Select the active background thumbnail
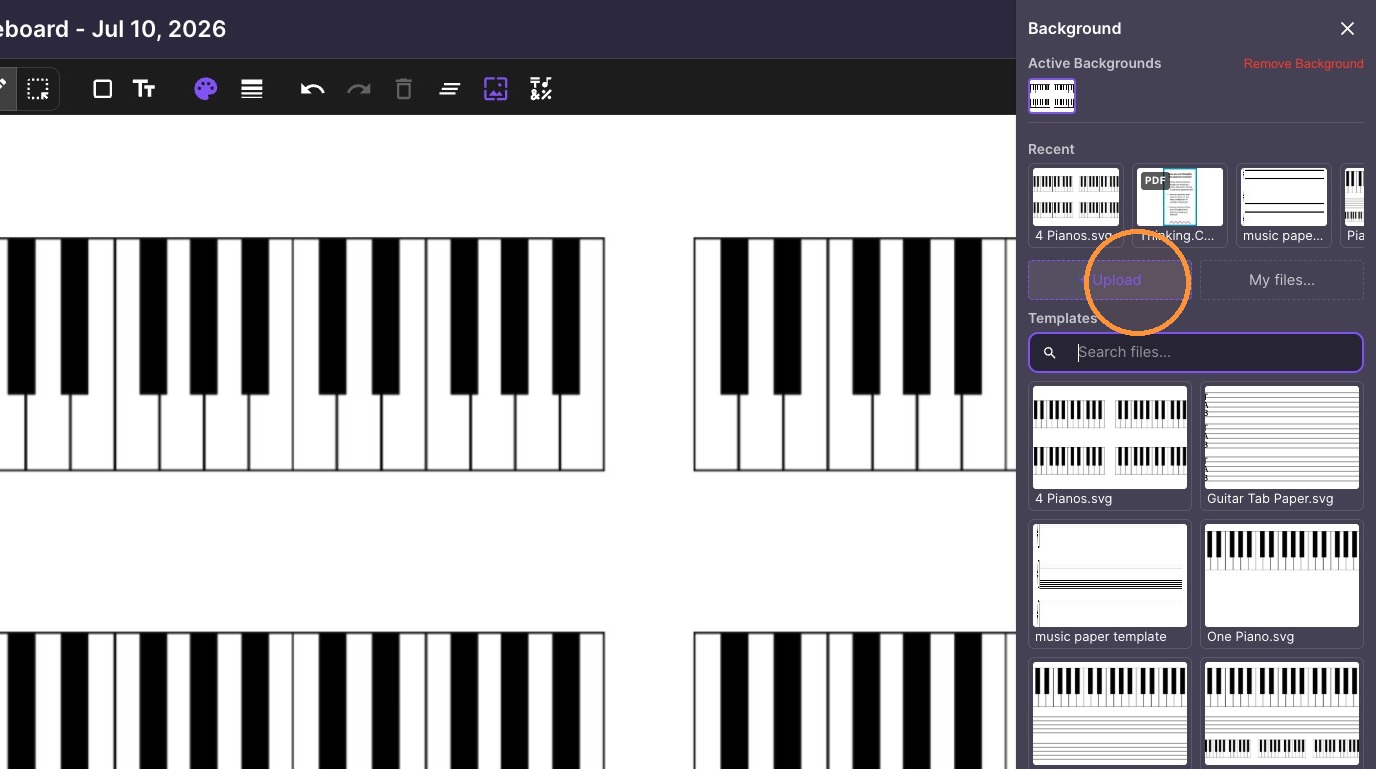This screenshot has width=1376, height=769. coord(1052,96)
